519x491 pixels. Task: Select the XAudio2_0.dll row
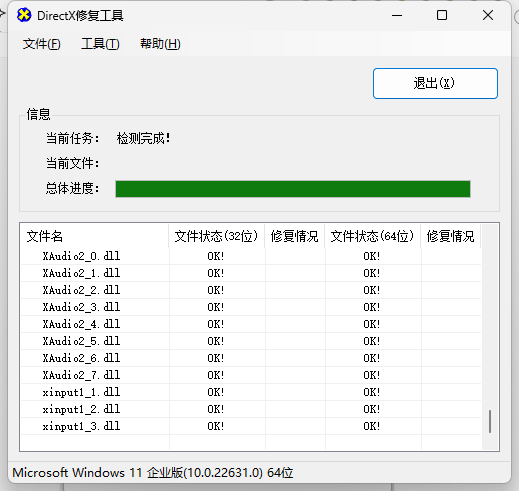tap(251, 256)
